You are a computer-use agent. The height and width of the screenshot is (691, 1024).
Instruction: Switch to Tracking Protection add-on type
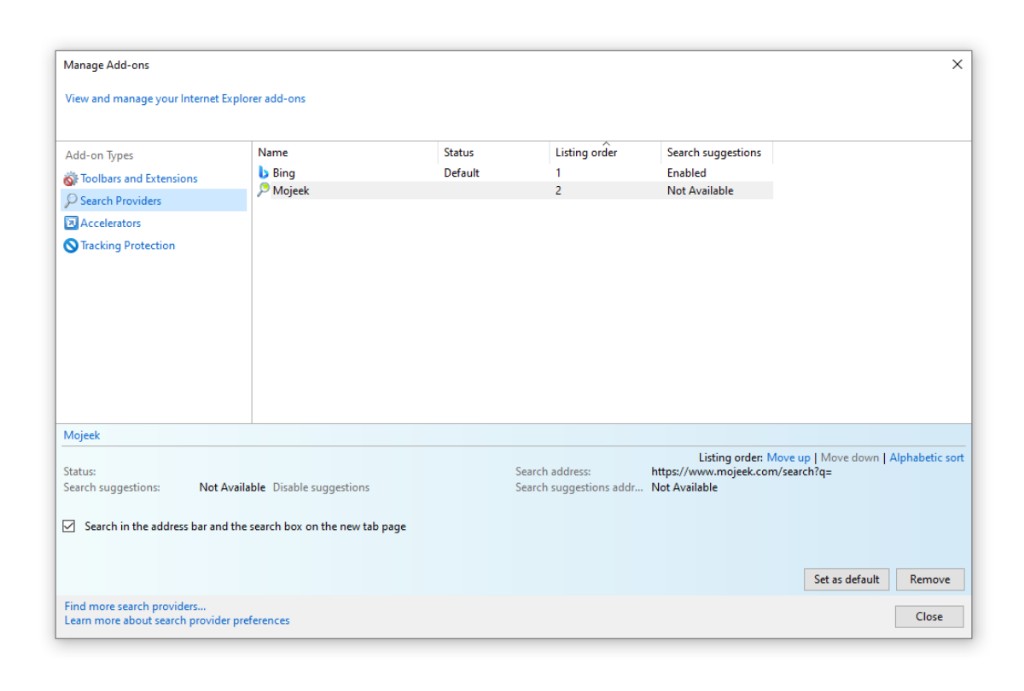pos(127,246)
